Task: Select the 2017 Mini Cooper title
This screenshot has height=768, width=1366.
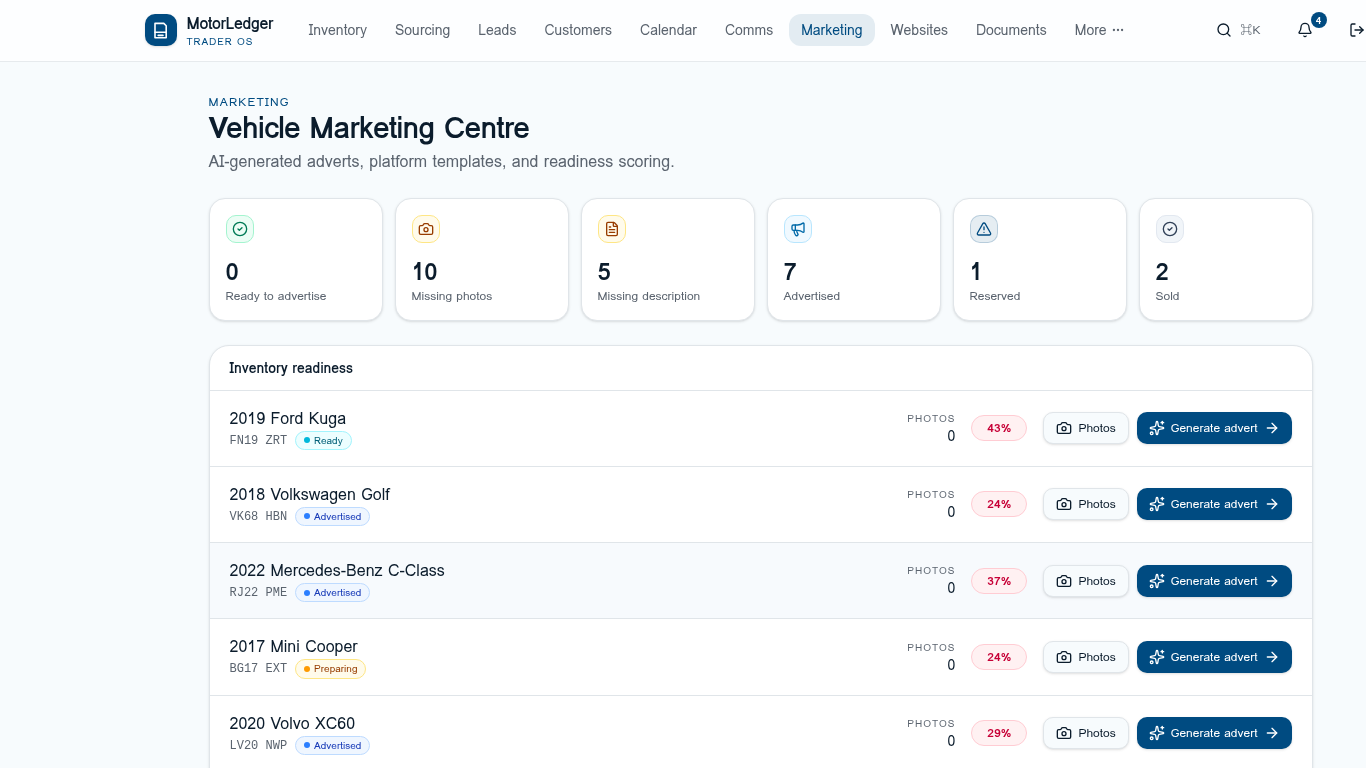Action: point(293,646)
